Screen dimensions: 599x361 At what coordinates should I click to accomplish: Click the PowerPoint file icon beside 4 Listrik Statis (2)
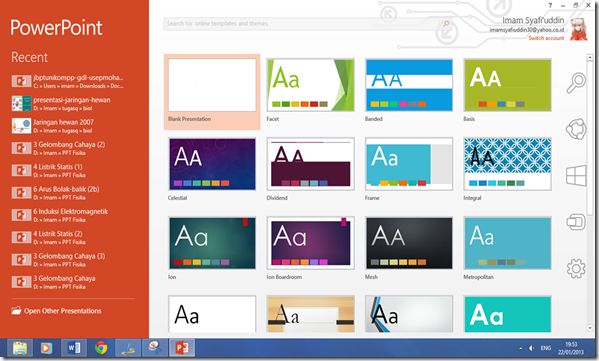pos(21,237)
